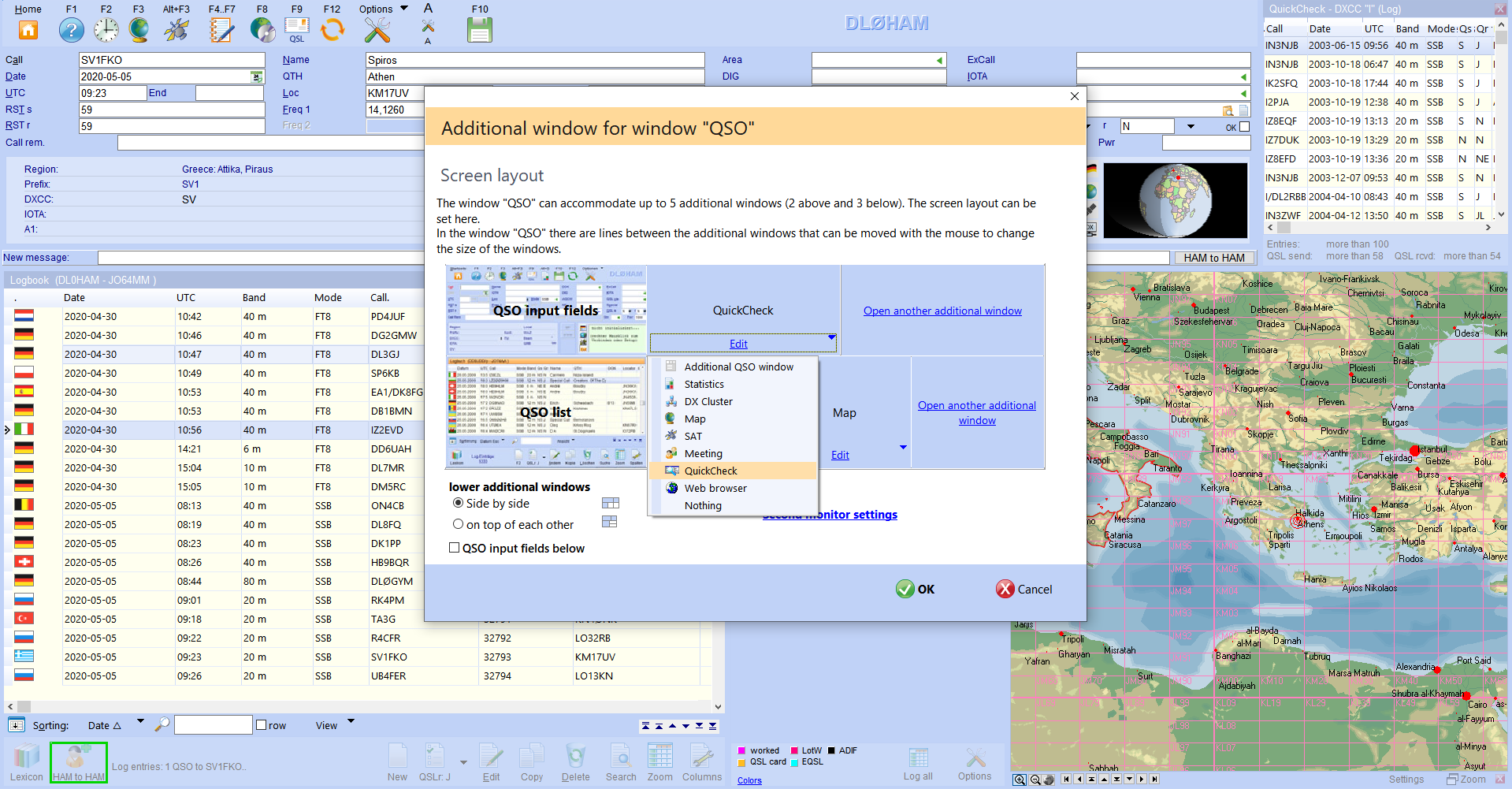Screen dimensions: 1512x789
Task: Toggle the row checkbox in logbook
Action: tap(261, 725)
